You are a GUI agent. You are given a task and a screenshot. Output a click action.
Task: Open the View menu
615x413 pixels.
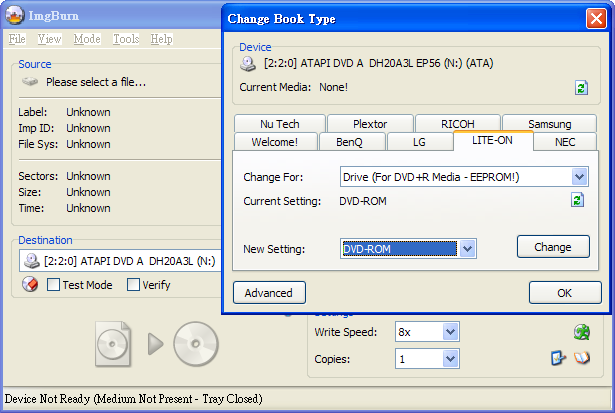click(x=49, y=39)
